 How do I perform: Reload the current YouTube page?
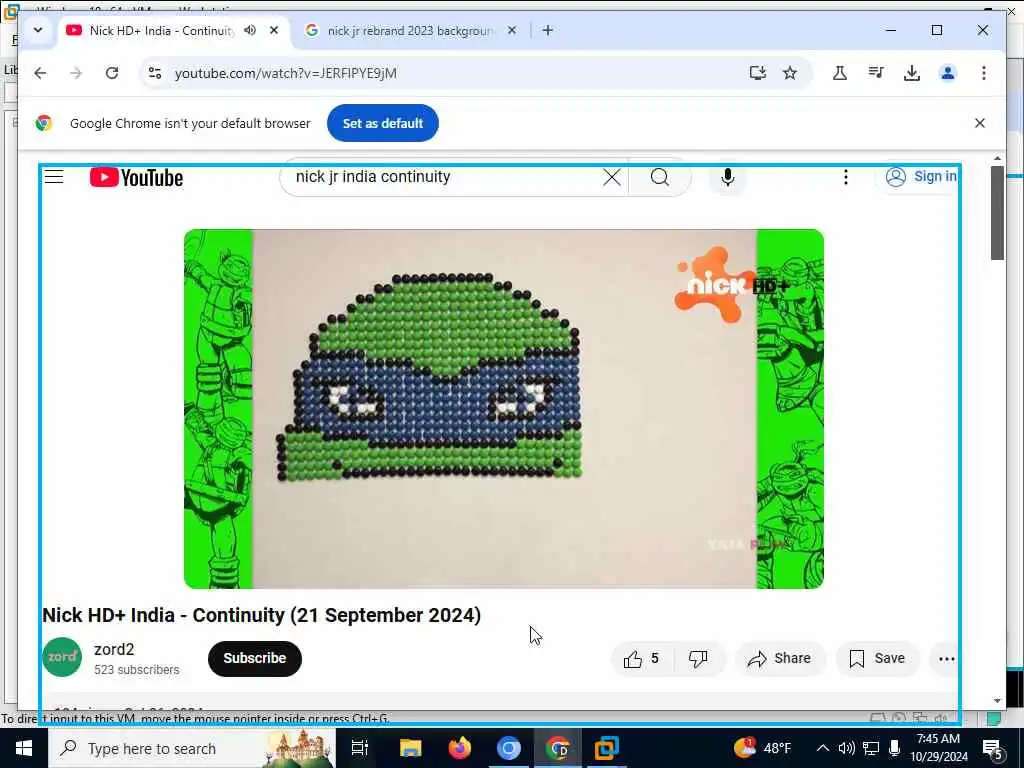tap(112, 73)
